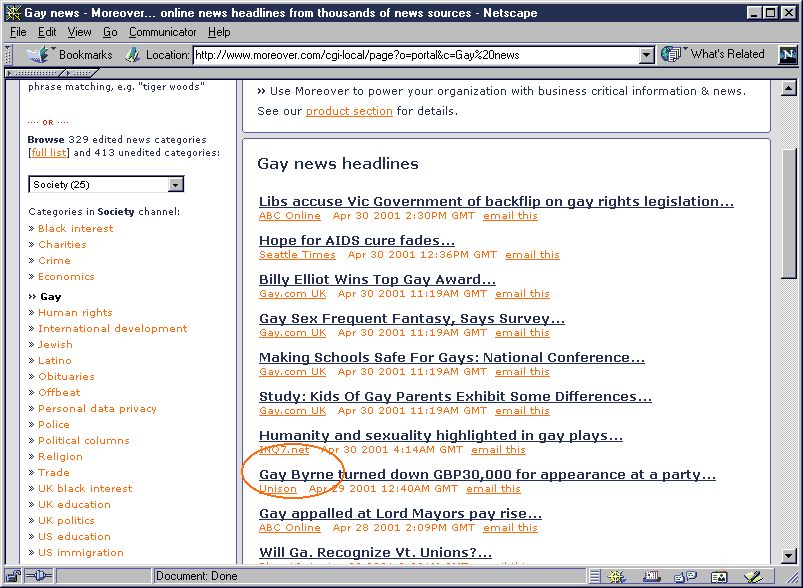803x588 pixels.
Task: Open the Communicator menu
Action: click(x=162, y=32)
